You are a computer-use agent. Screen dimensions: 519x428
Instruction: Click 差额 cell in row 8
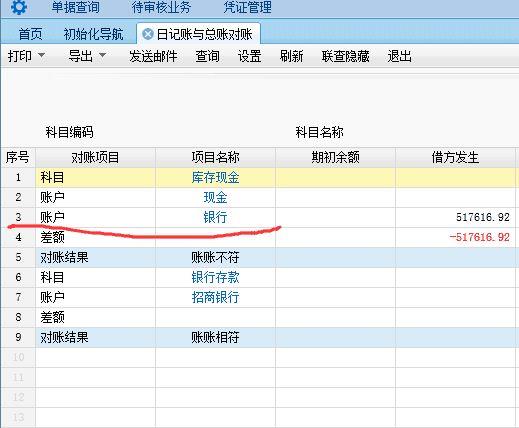pyautogui.click(x=95, y=317)
